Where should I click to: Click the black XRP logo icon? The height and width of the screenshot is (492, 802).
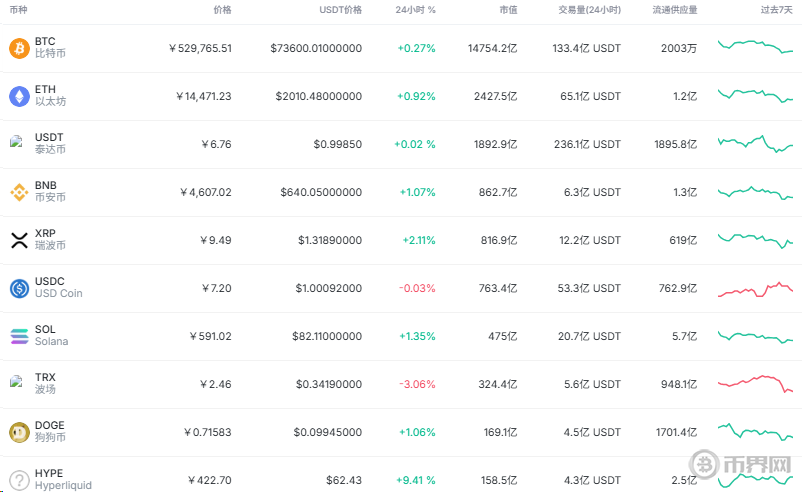pos(19,240)
